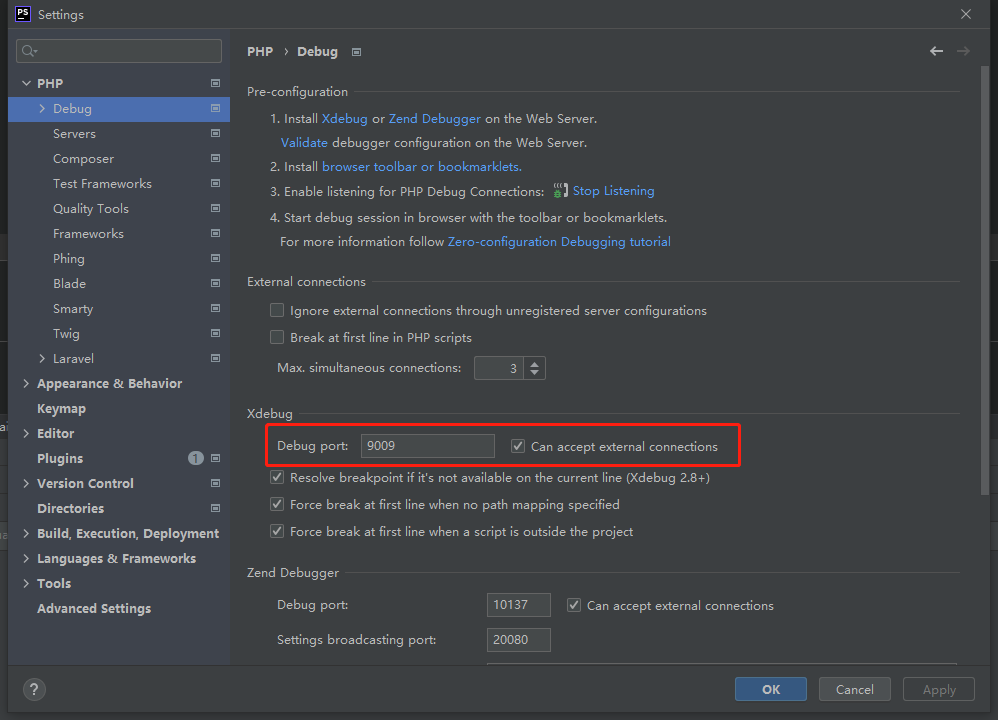Go forward with the right arrow
The width and height of the screenshot is (998, 720).
coord(963,51)
